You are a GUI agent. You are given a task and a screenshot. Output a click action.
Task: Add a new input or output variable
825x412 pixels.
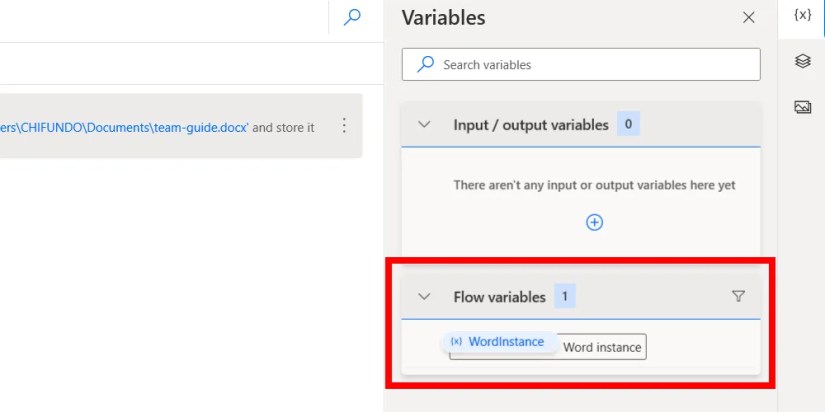coord(594,222)
